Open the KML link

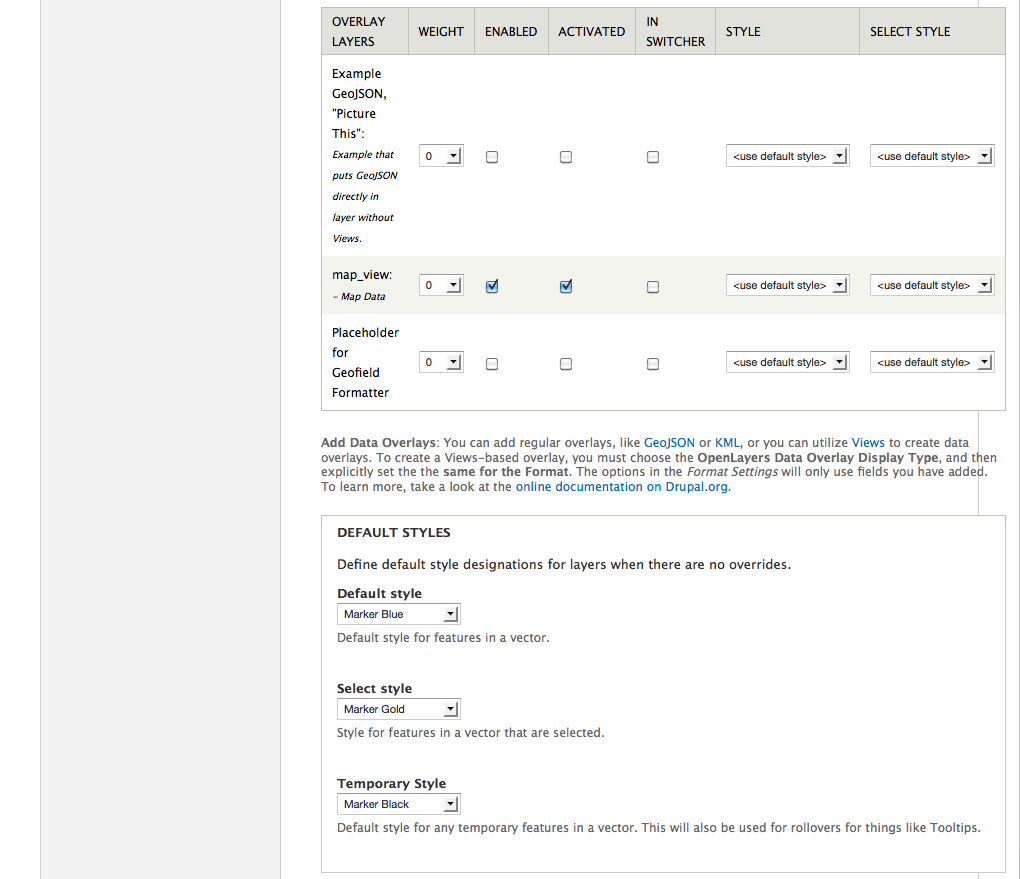coord(727,442)
